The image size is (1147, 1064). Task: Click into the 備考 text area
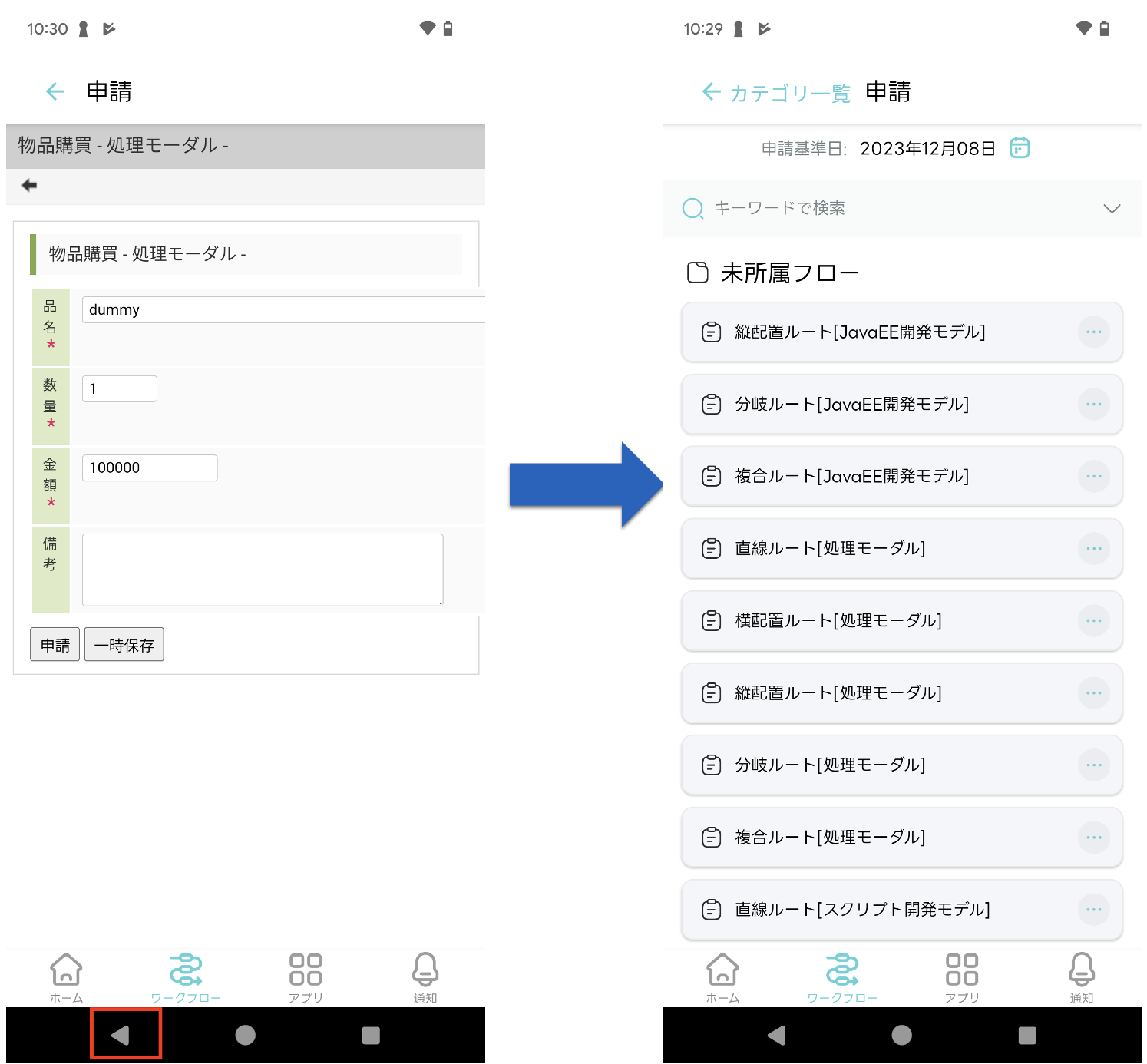[263, 570]
